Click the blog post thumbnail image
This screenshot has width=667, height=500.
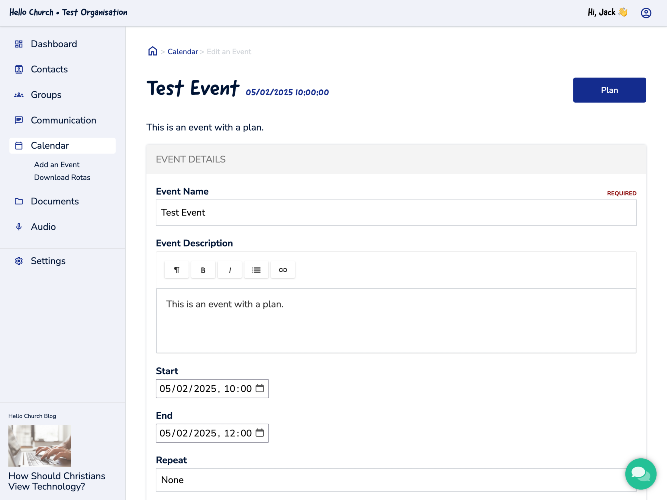(40, 446)
